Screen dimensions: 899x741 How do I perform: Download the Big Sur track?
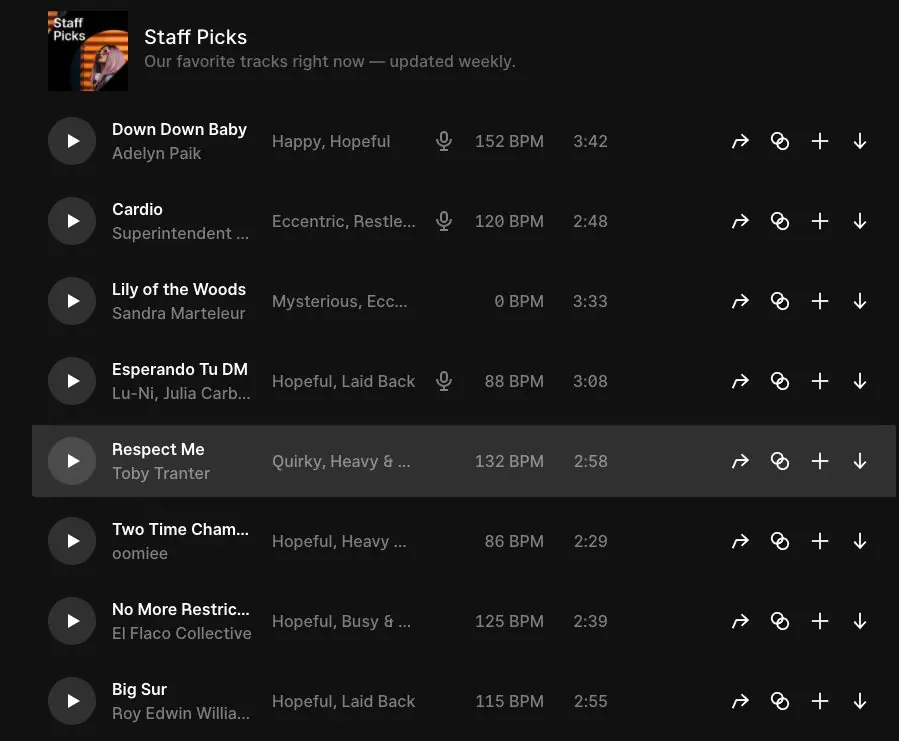coord(860,701)
